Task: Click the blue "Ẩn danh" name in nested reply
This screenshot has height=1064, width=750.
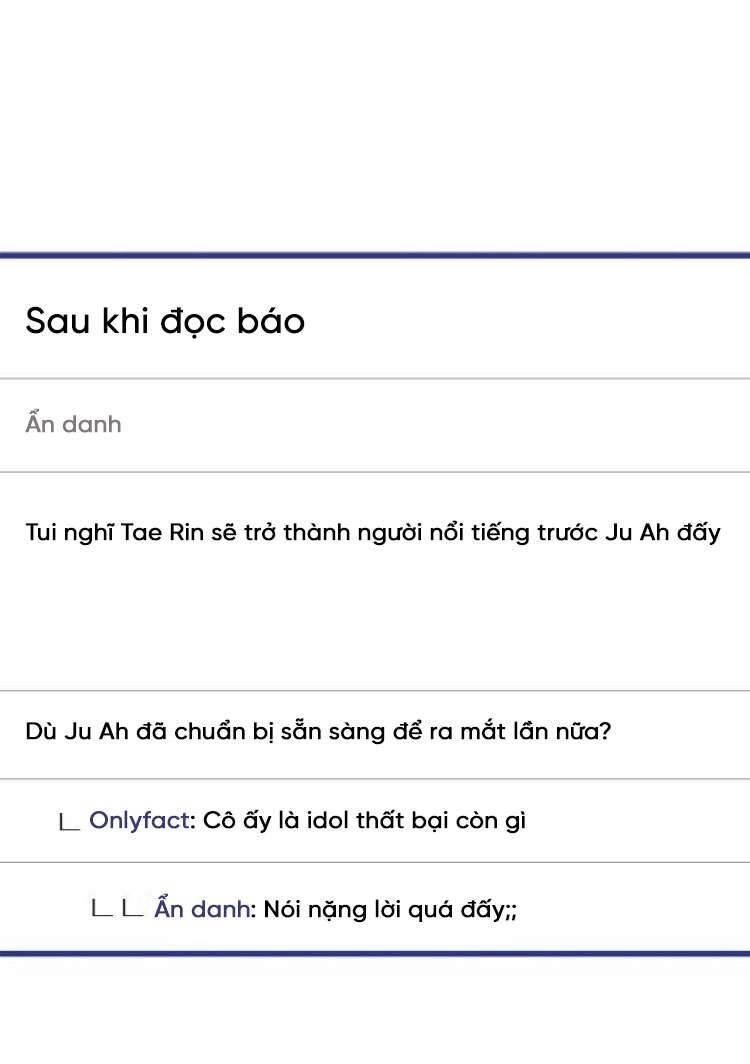Action: (201, 909)
